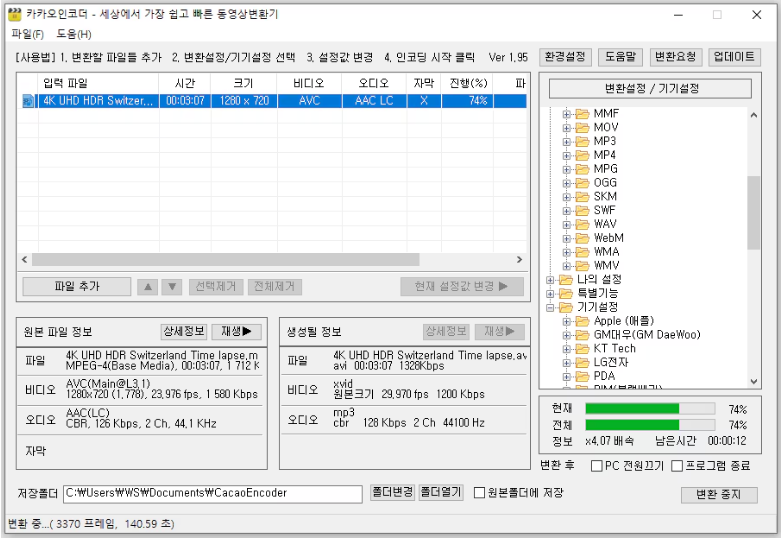Click the video file icon in list row

[x=28, y=101]
